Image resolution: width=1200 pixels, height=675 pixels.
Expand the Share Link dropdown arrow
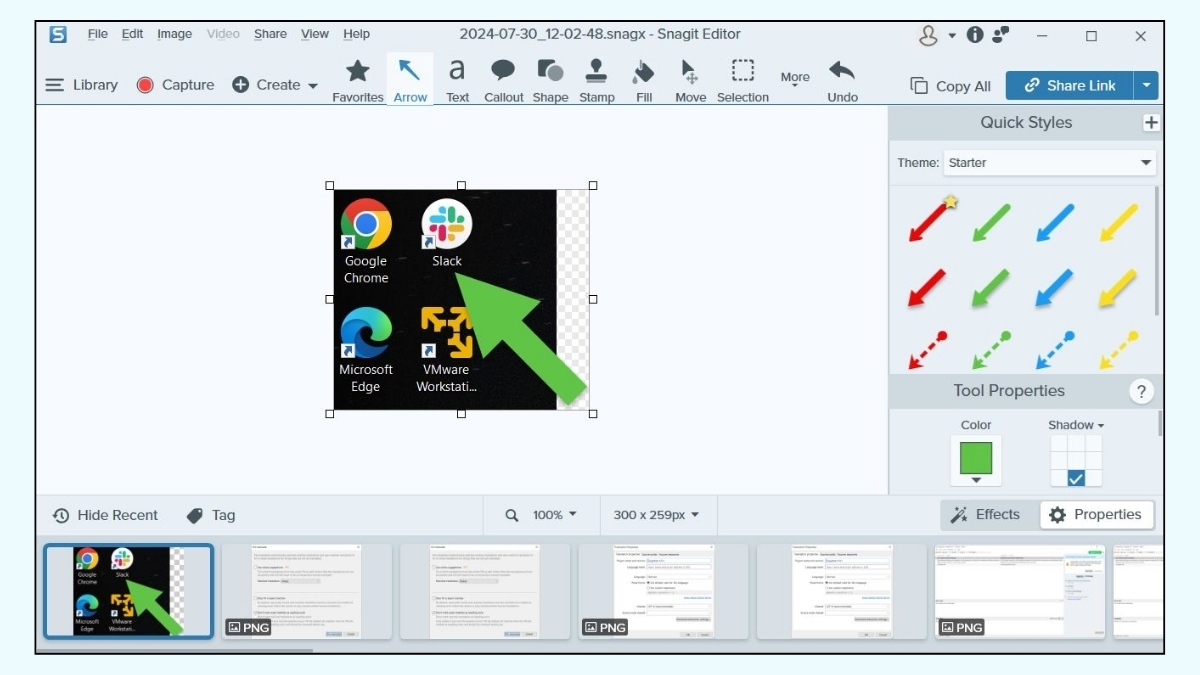coord(1145,86)
